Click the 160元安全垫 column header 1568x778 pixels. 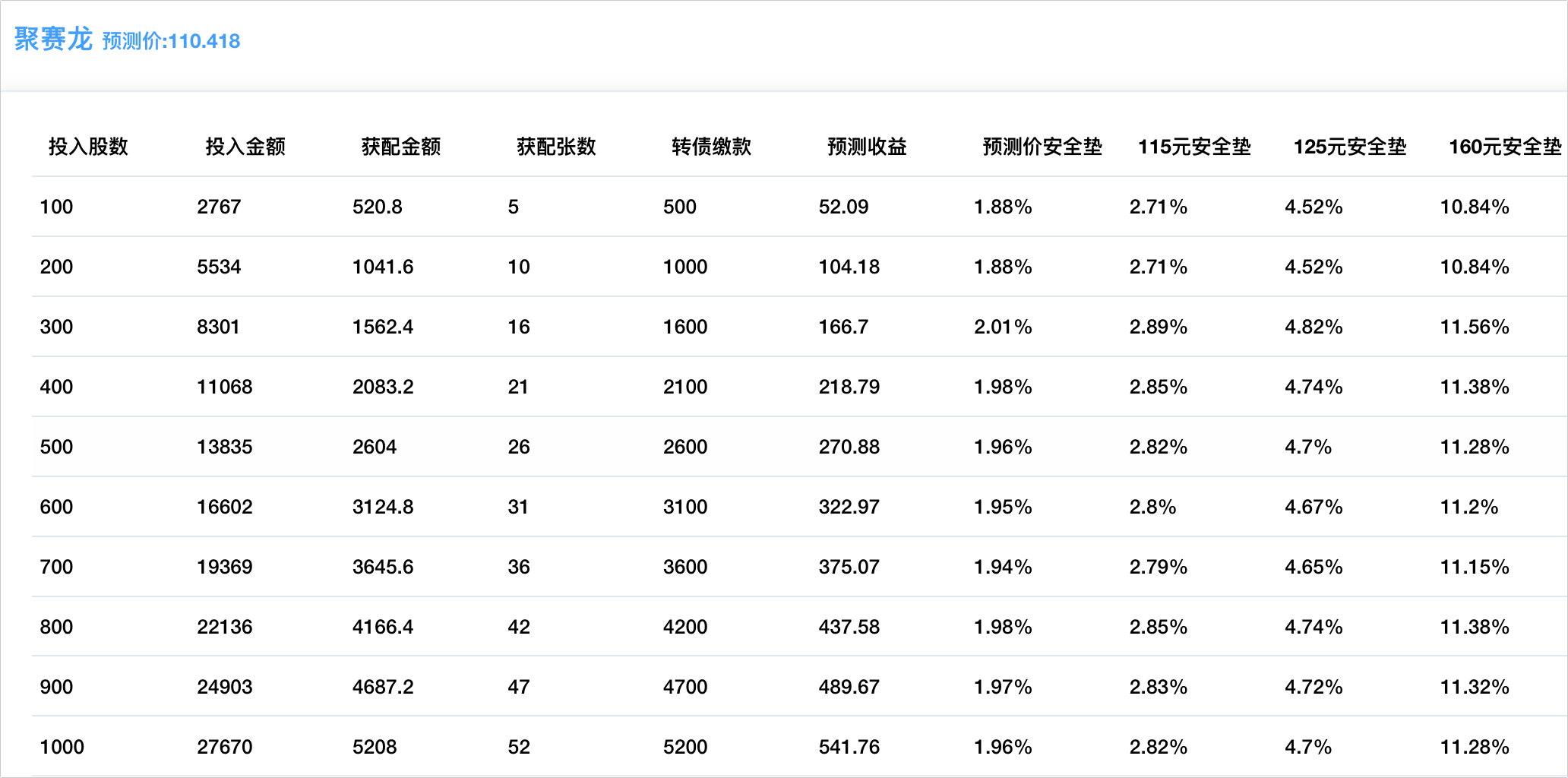click(1504, 147)
